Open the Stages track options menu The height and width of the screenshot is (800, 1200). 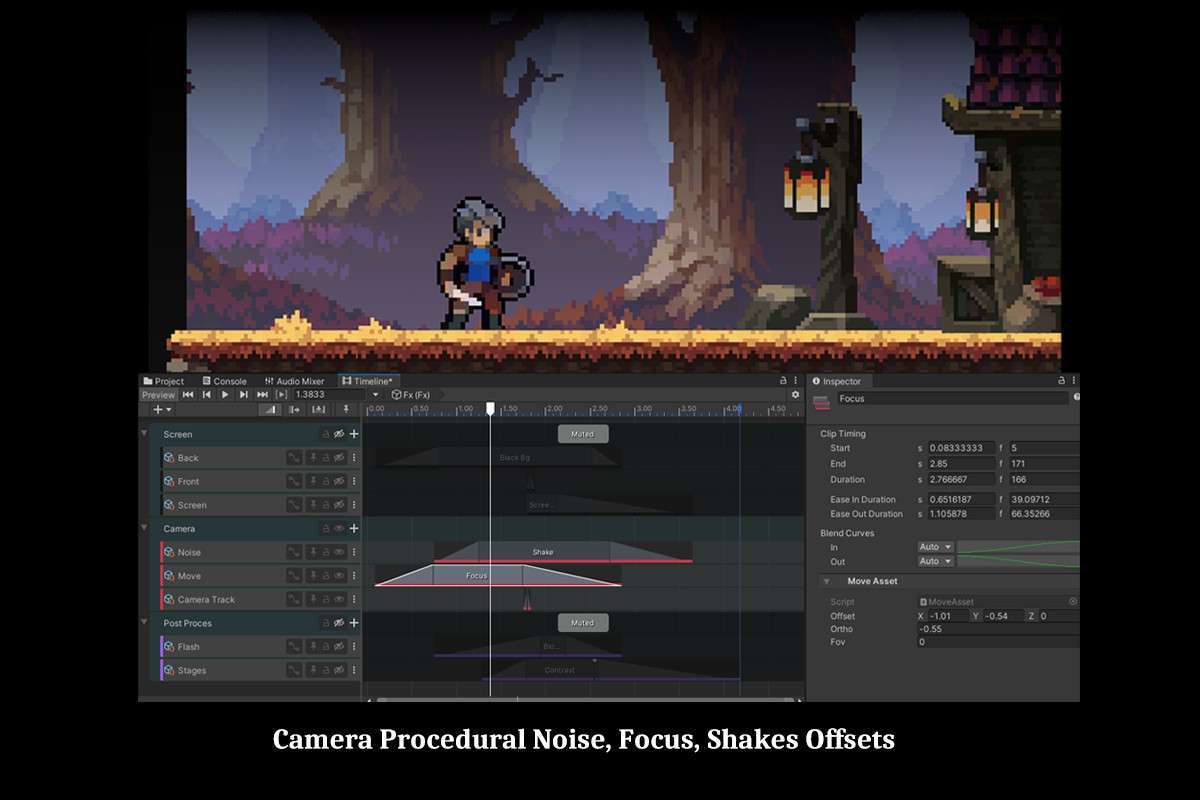(x=353, y=670)
